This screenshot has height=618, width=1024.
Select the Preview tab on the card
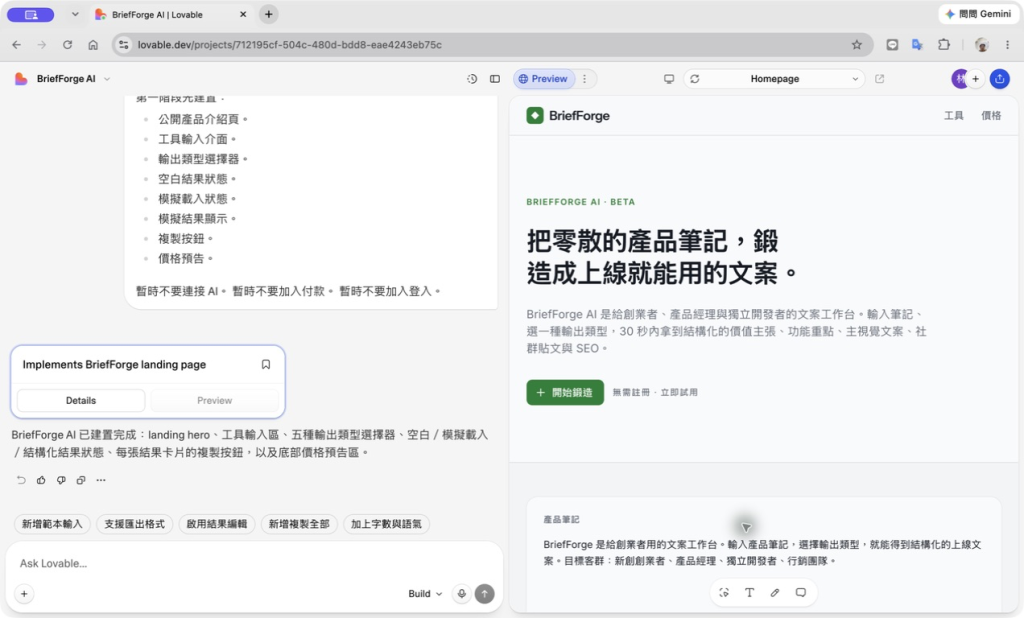tap(214, 400)
